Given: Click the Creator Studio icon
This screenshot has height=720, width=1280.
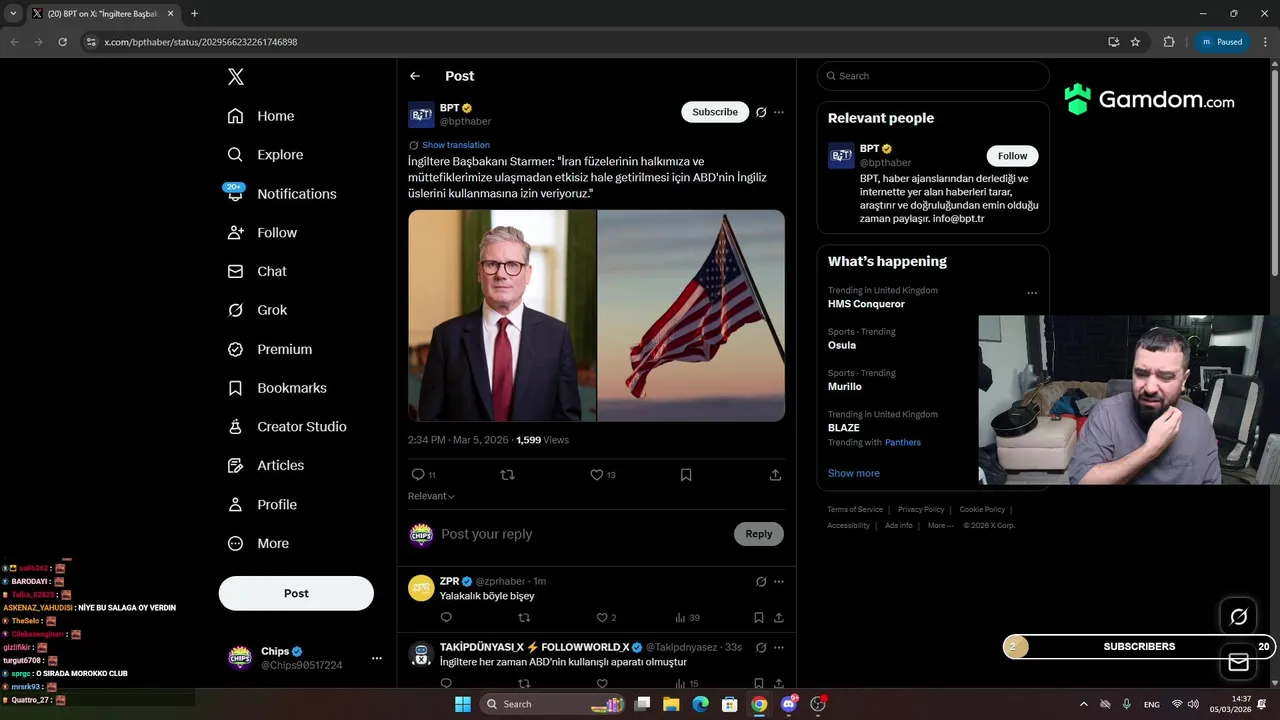Looking at the screenshot, I should coord(235,427).
